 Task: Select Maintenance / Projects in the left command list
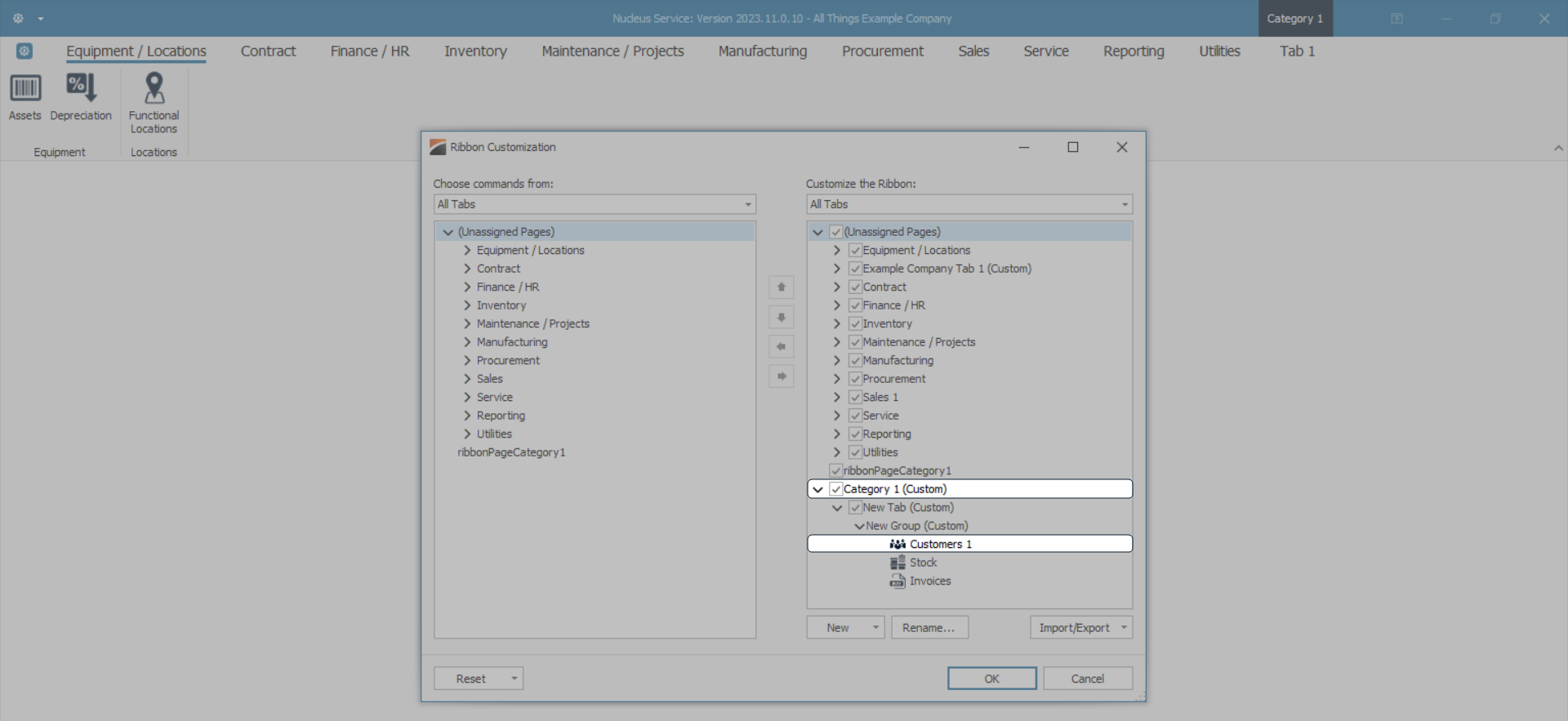click(533, 324)
